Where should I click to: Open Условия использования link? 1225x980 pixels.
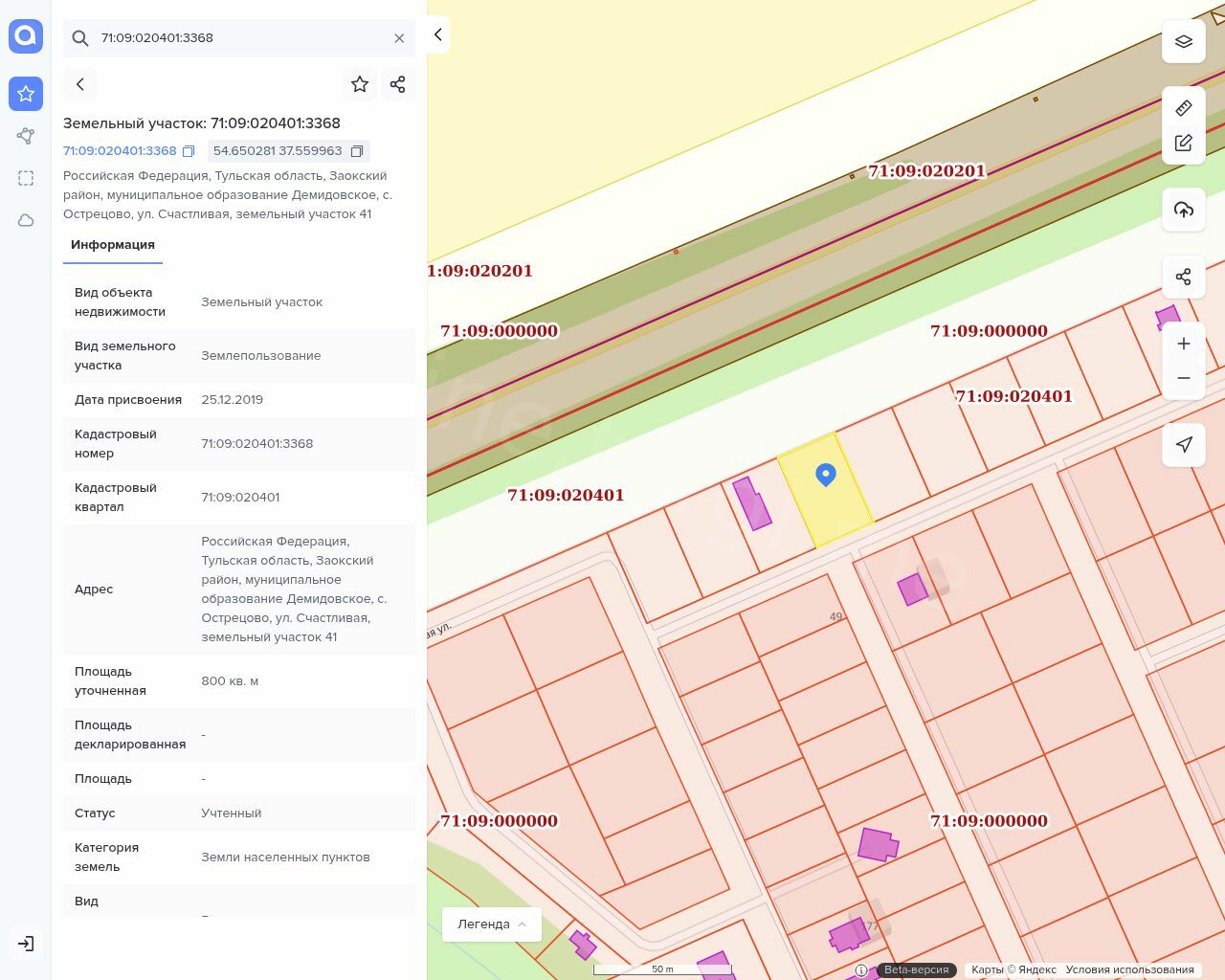coord(1129,969)
